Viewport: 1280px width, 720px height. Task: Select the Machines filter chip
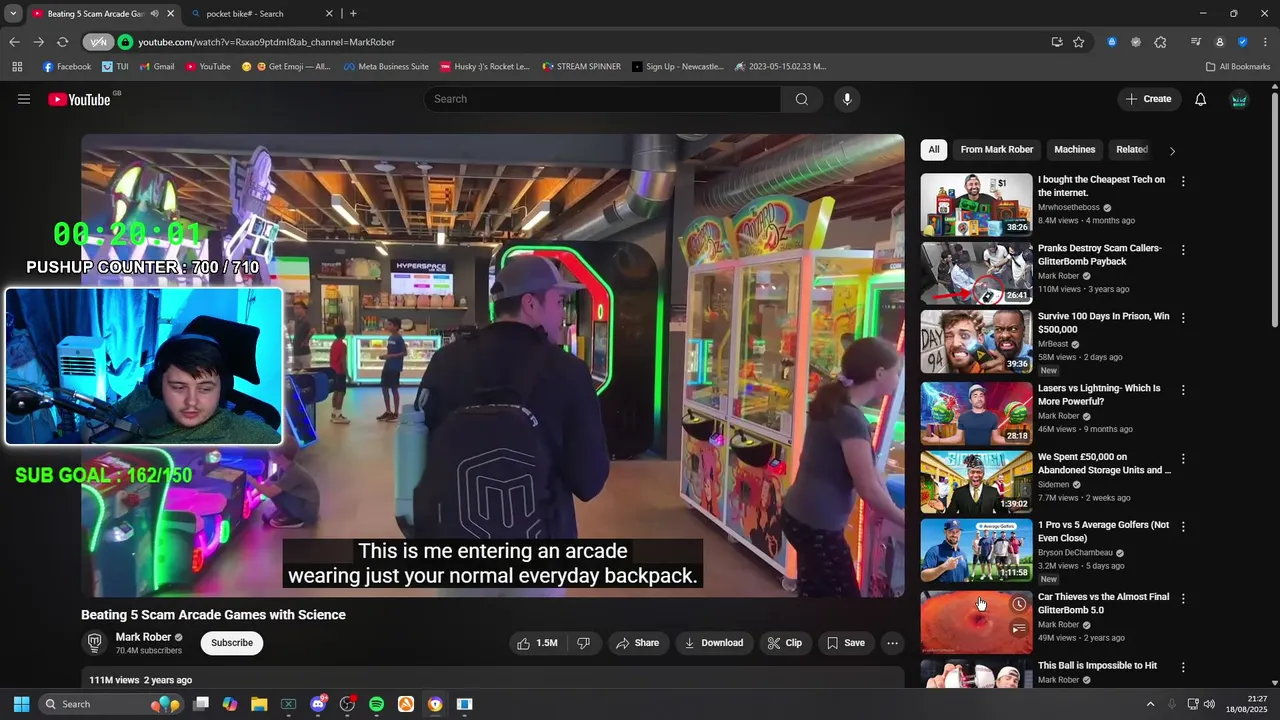(1075, 150)
